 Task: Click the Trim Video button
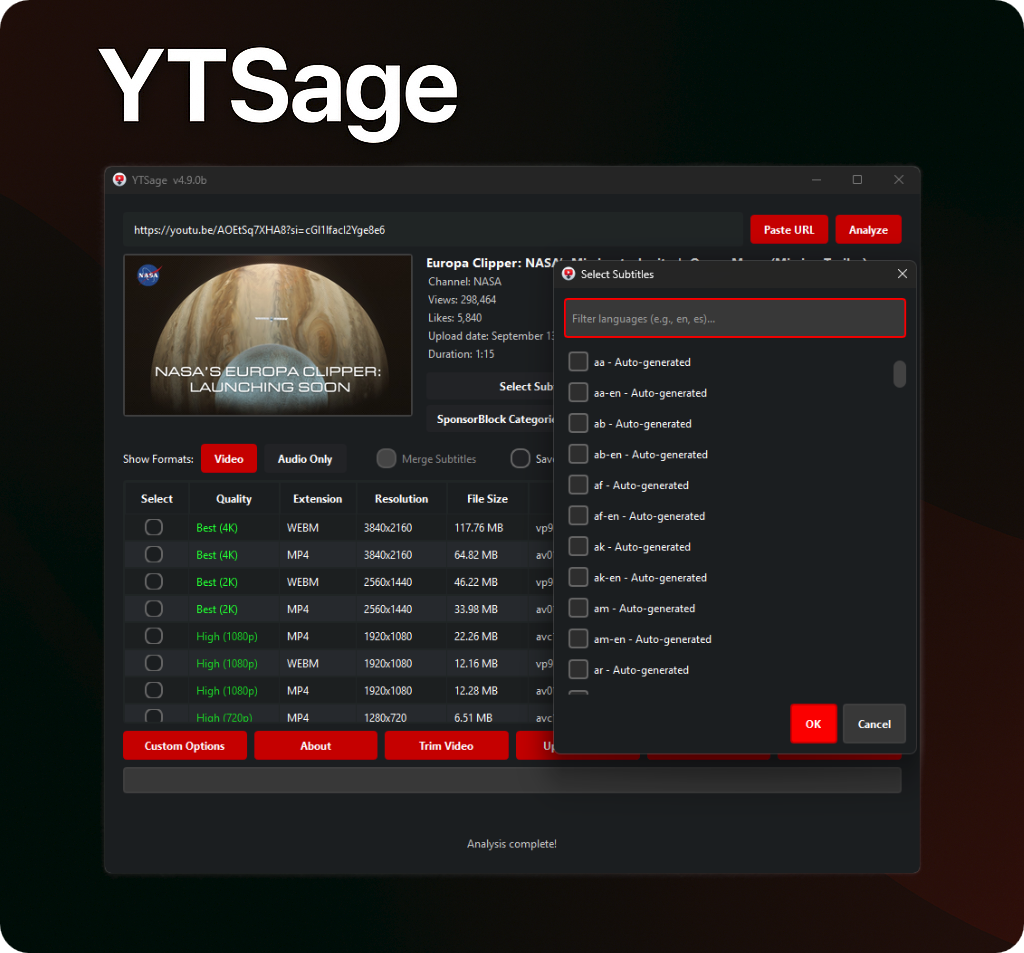pos(446,745)
